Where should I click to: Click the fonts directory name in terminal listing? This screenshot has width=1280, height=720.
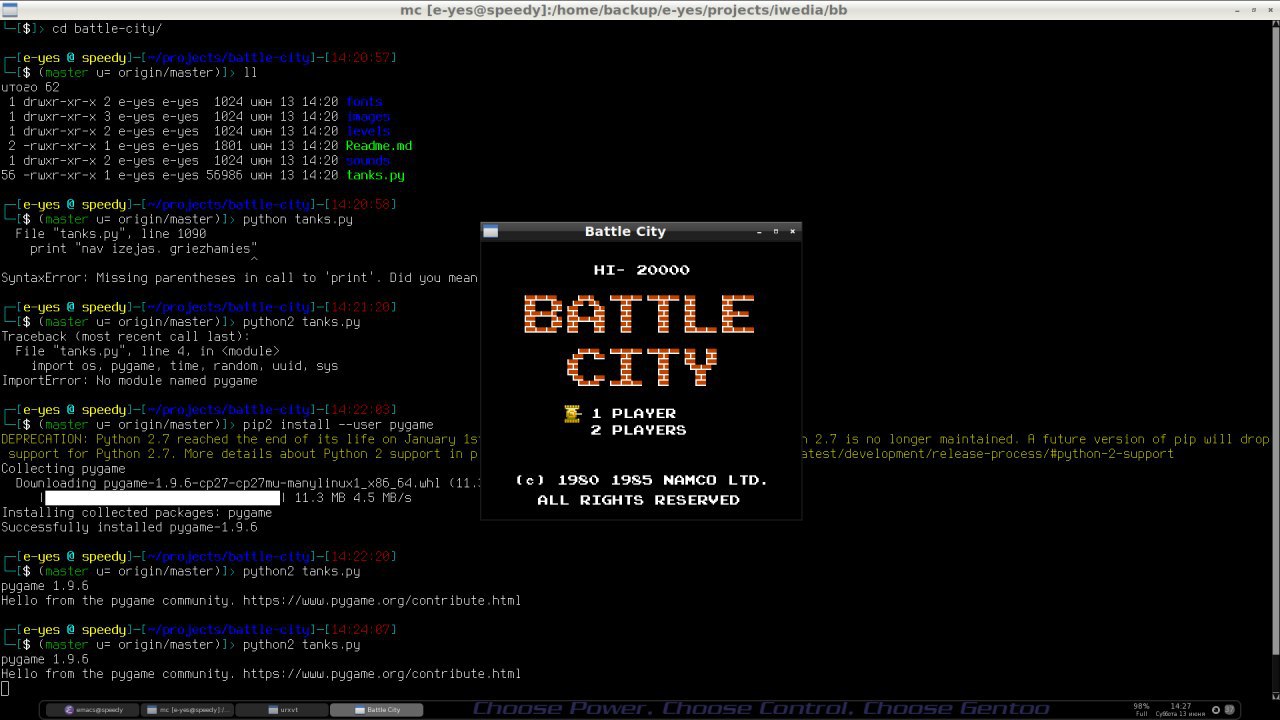364,102
